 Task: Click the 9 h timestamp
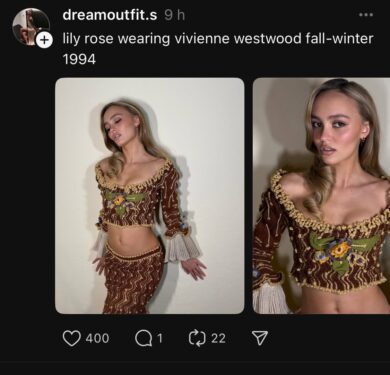coord(174,15)
